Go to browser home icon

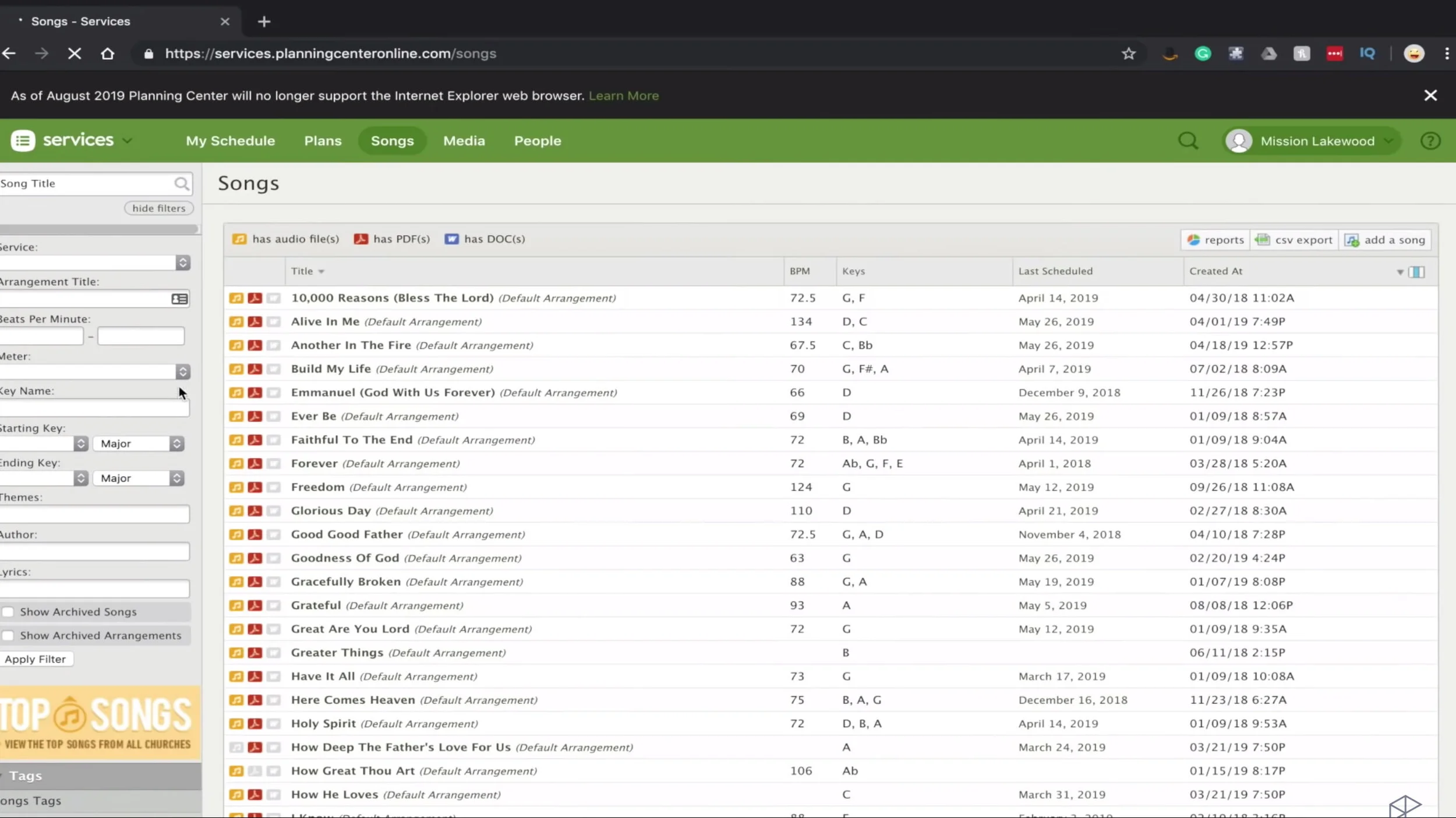[x=107, y=54]
